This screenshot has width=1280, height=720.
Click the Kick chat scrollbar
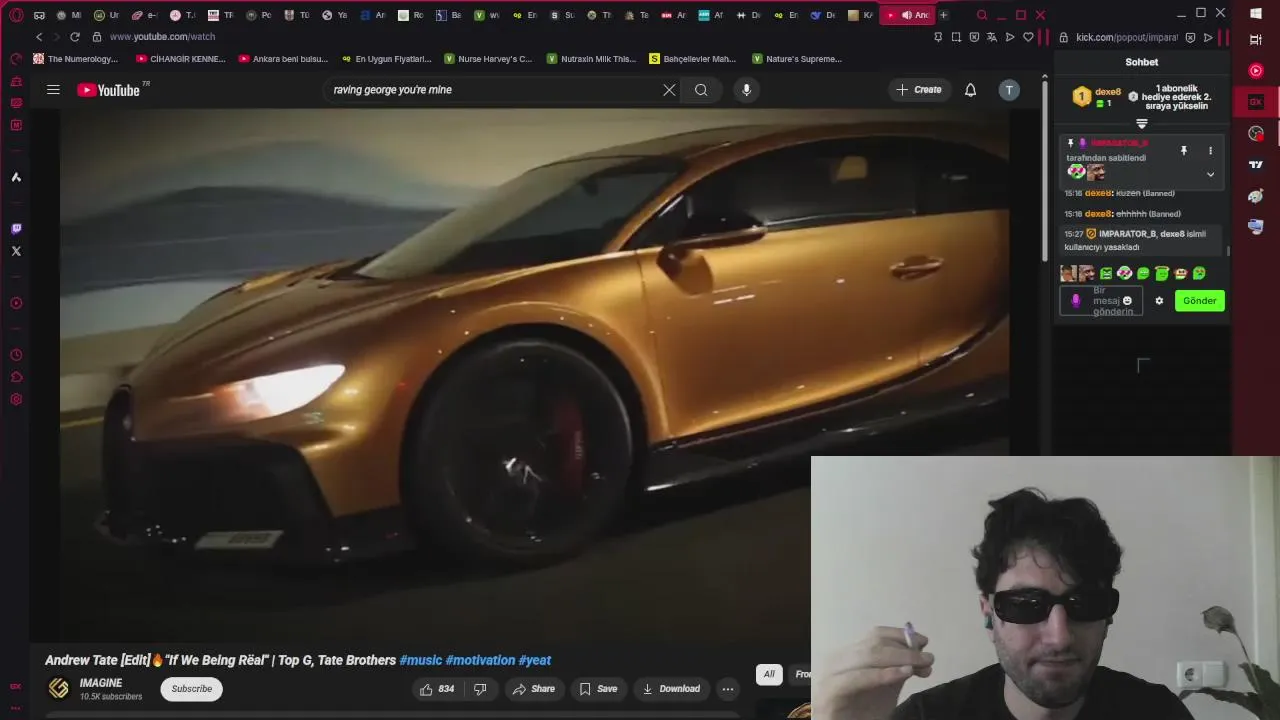1228,251
